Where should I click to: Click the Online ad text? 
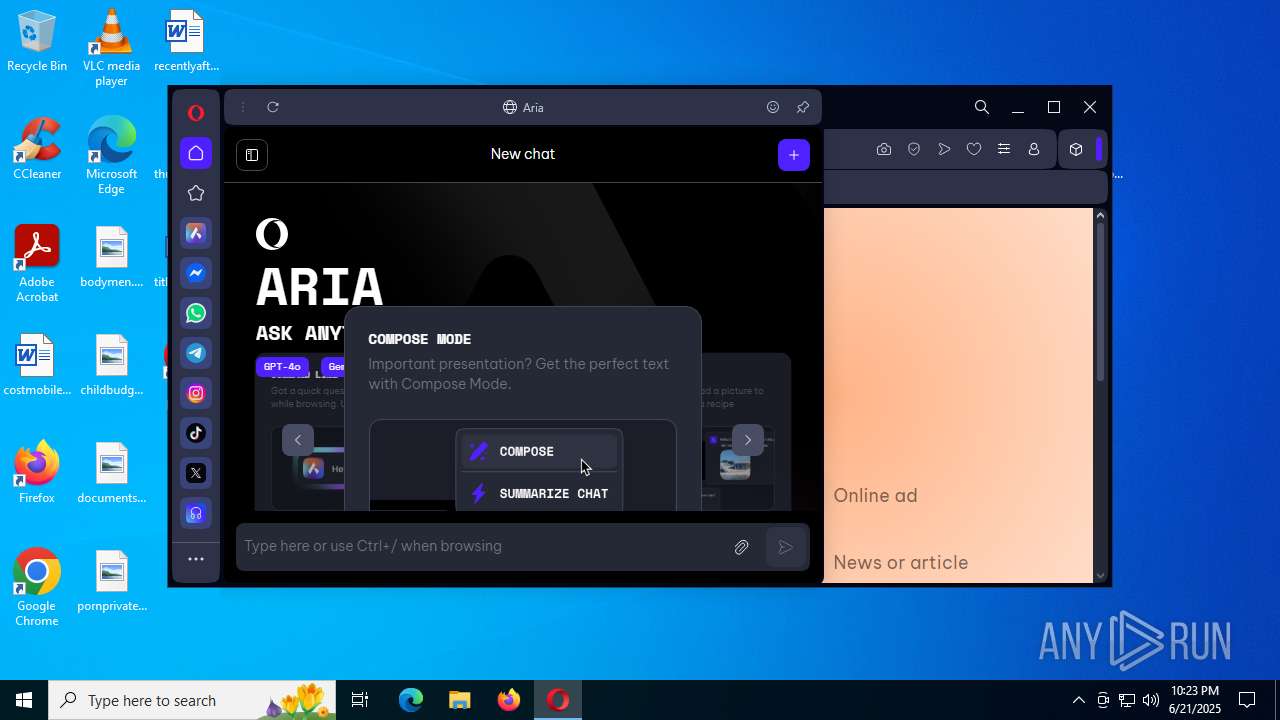click(x=875, y=495)
